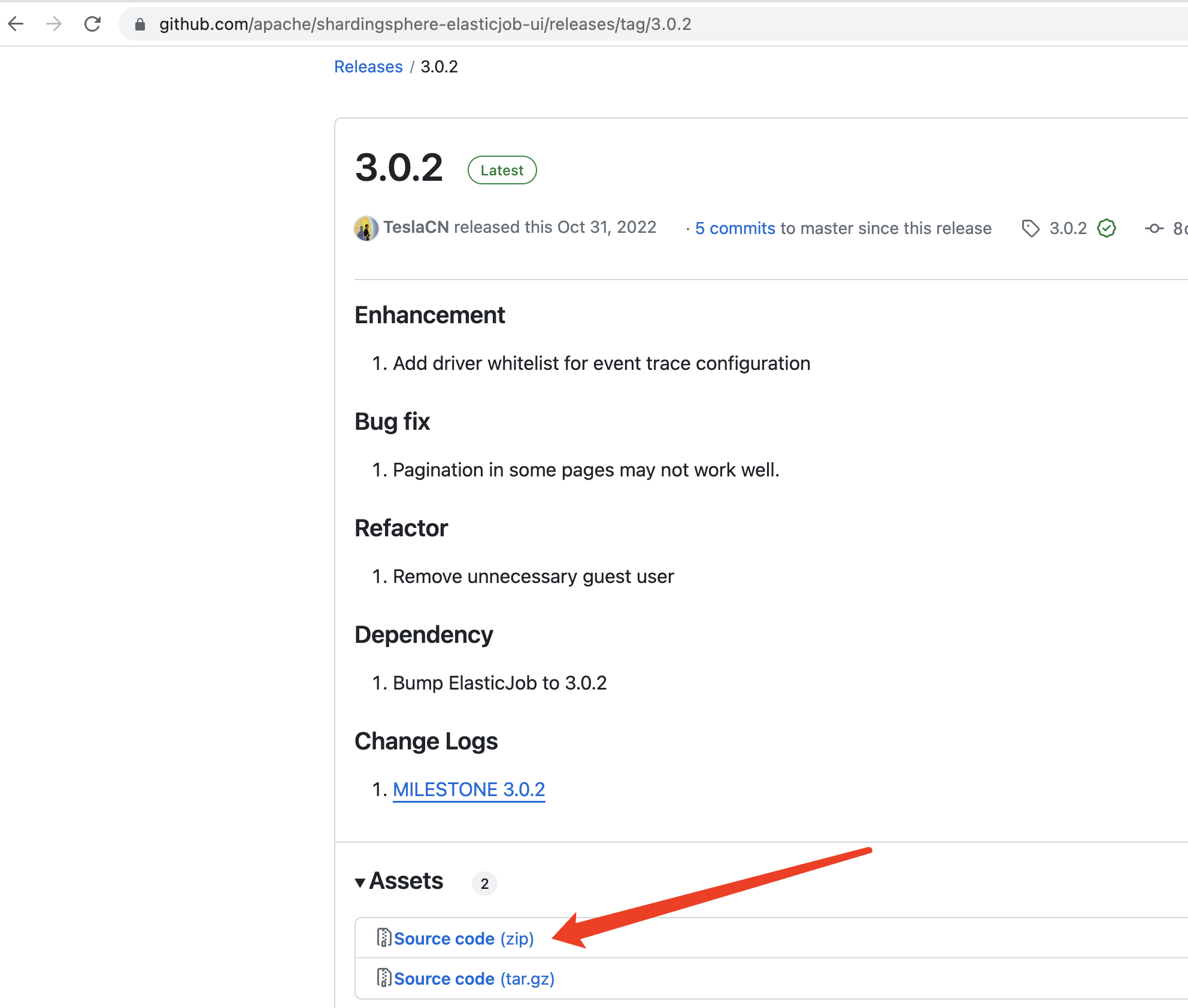Click 'Pagination in some pages may not work well.'
Image resolution: width=1188 pixels, height=1008 pixels.
586,470
